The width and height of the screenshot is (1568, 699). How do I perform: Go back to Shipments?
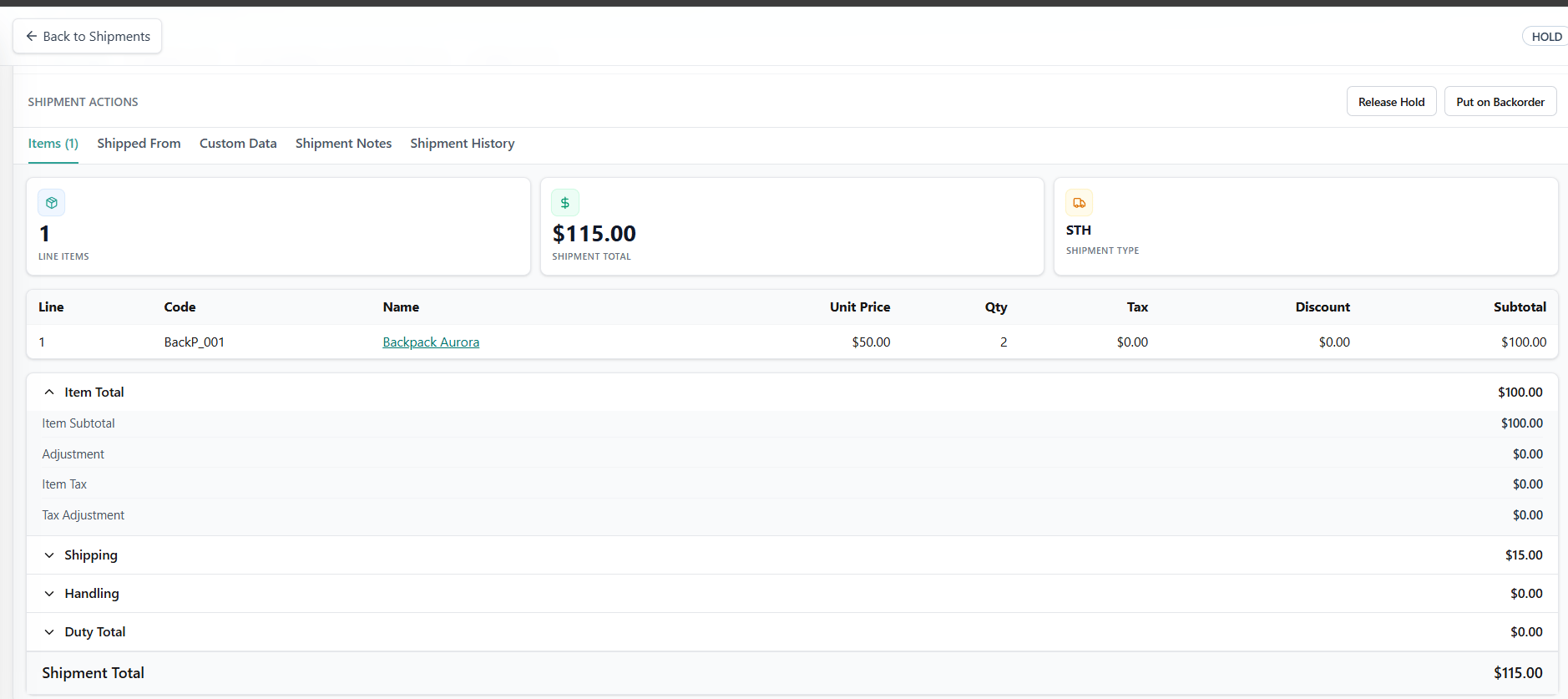click(88, 37)
